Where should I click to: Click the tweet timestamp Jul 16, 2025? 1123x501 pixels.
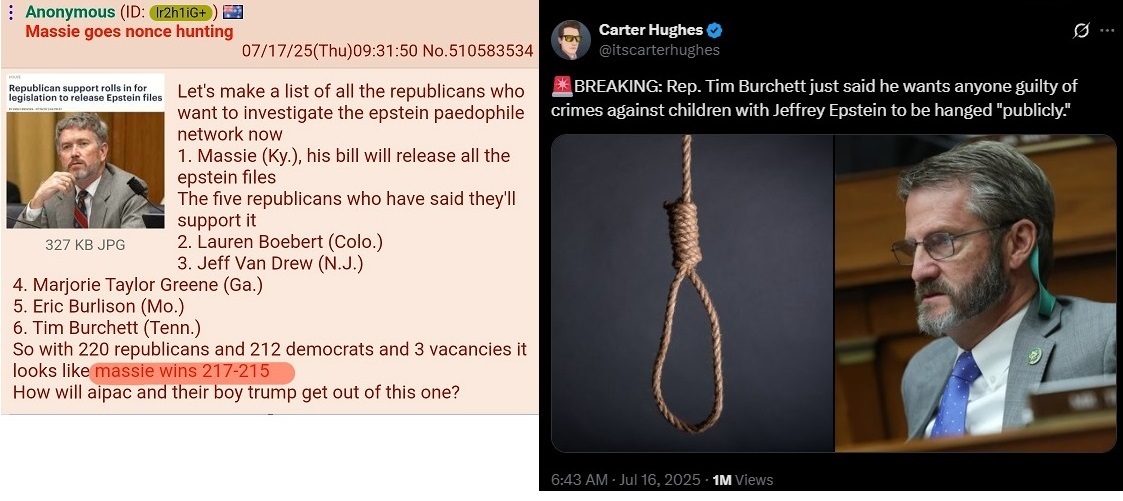[625, 480]
